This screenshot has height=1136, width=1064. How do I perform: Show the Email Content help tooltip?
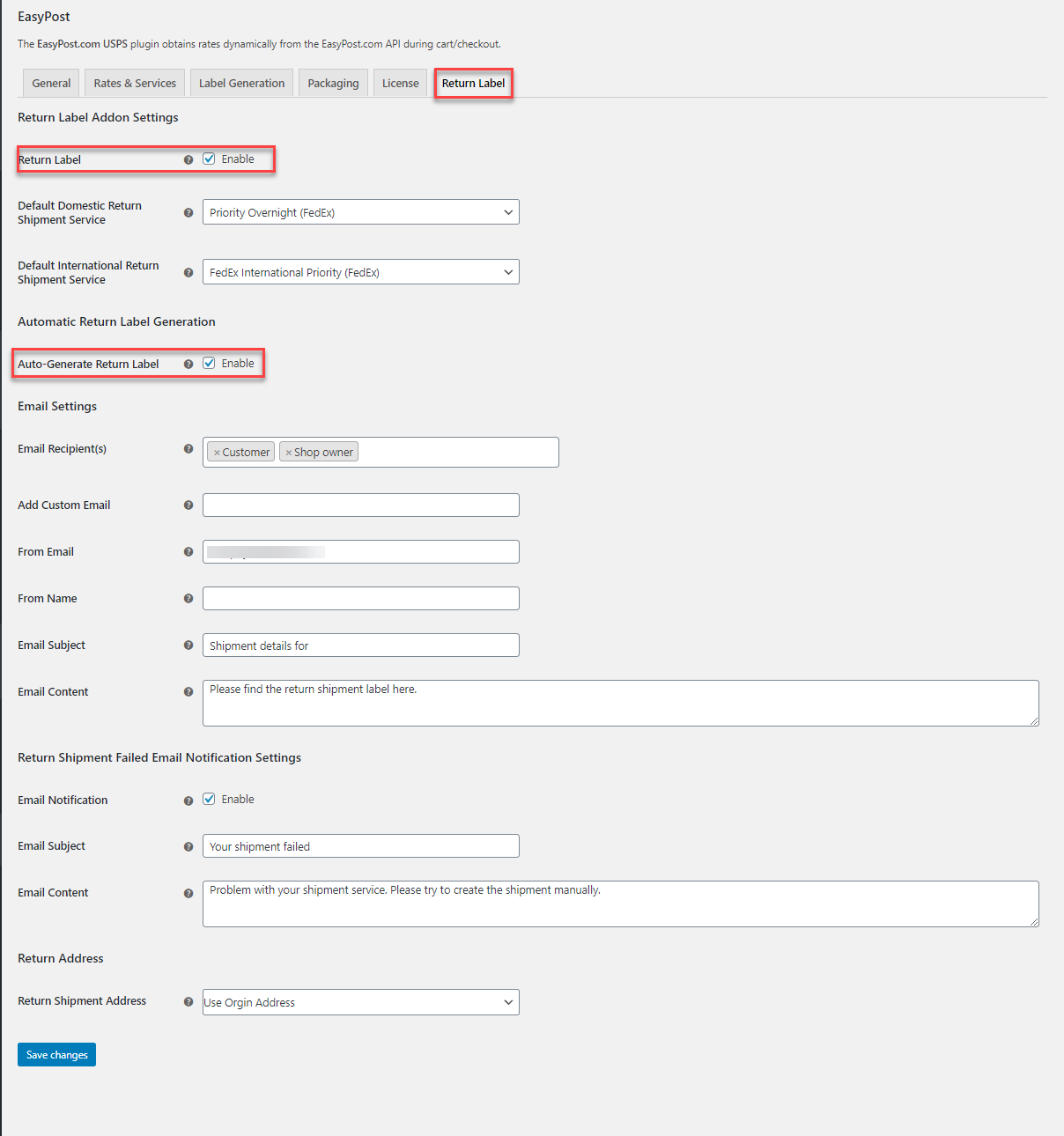click(x=188, y=692)
